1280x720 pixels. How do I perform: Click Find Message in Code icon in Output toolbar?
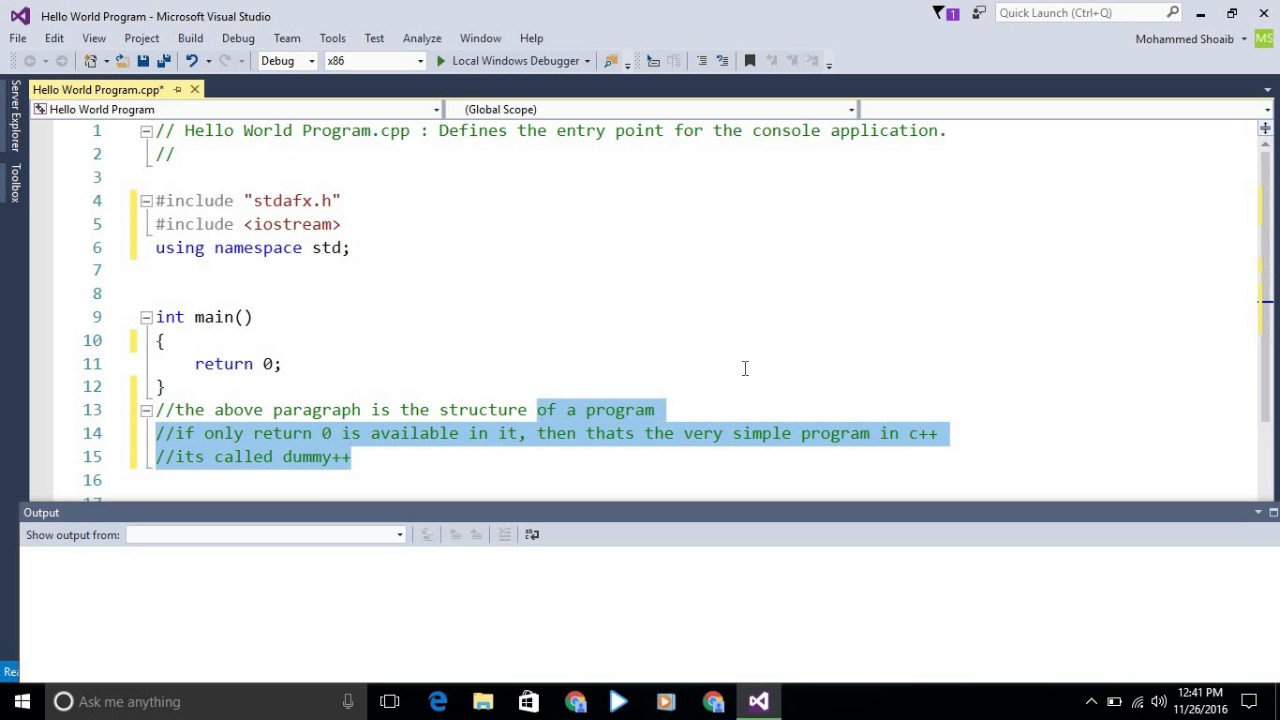pyautogui.click(x=427, y=535)
